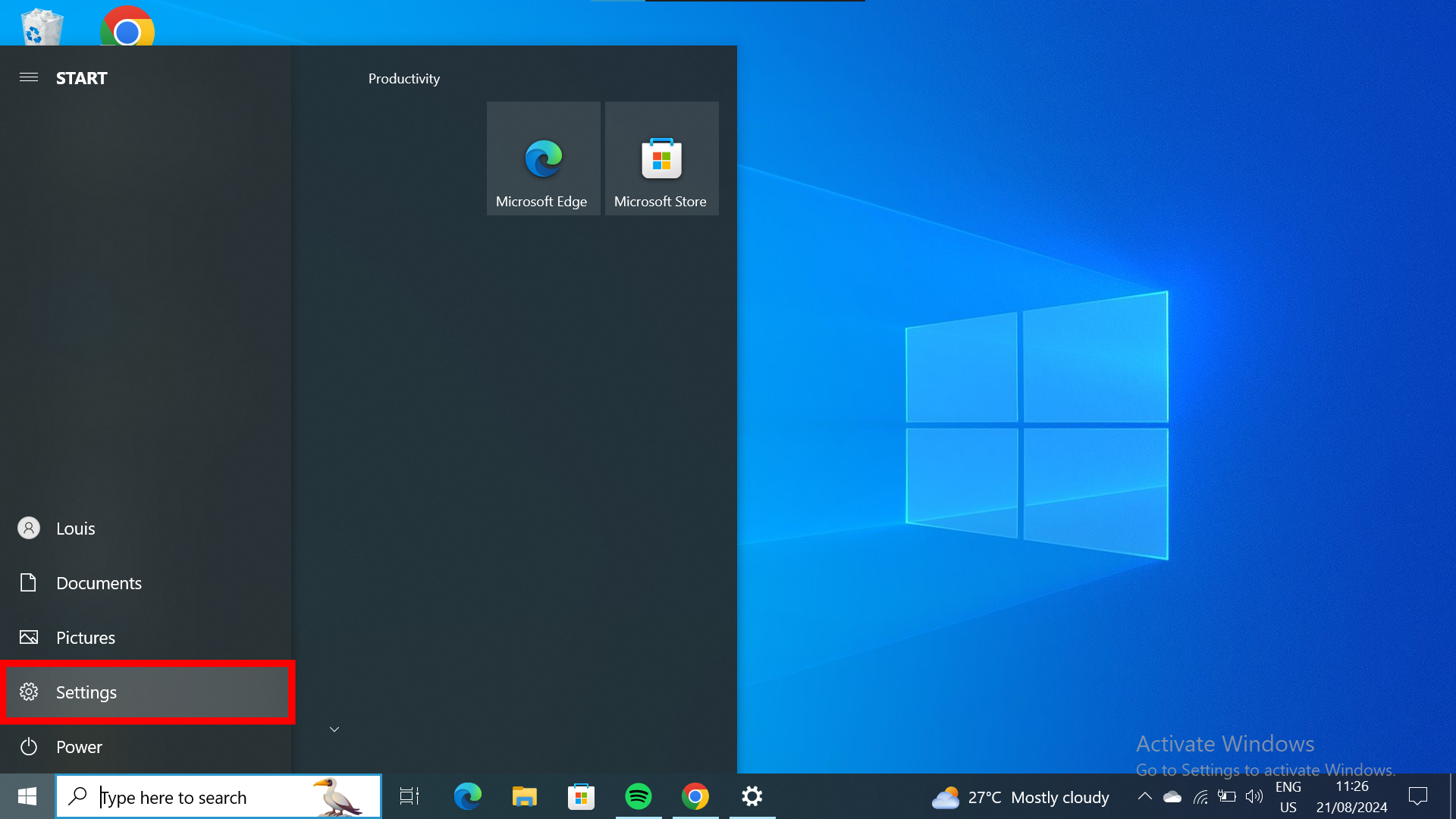Expand the Start menu hamburger navigation
Viewport: 1456px width, 819px height.
(x=29, y=77)
